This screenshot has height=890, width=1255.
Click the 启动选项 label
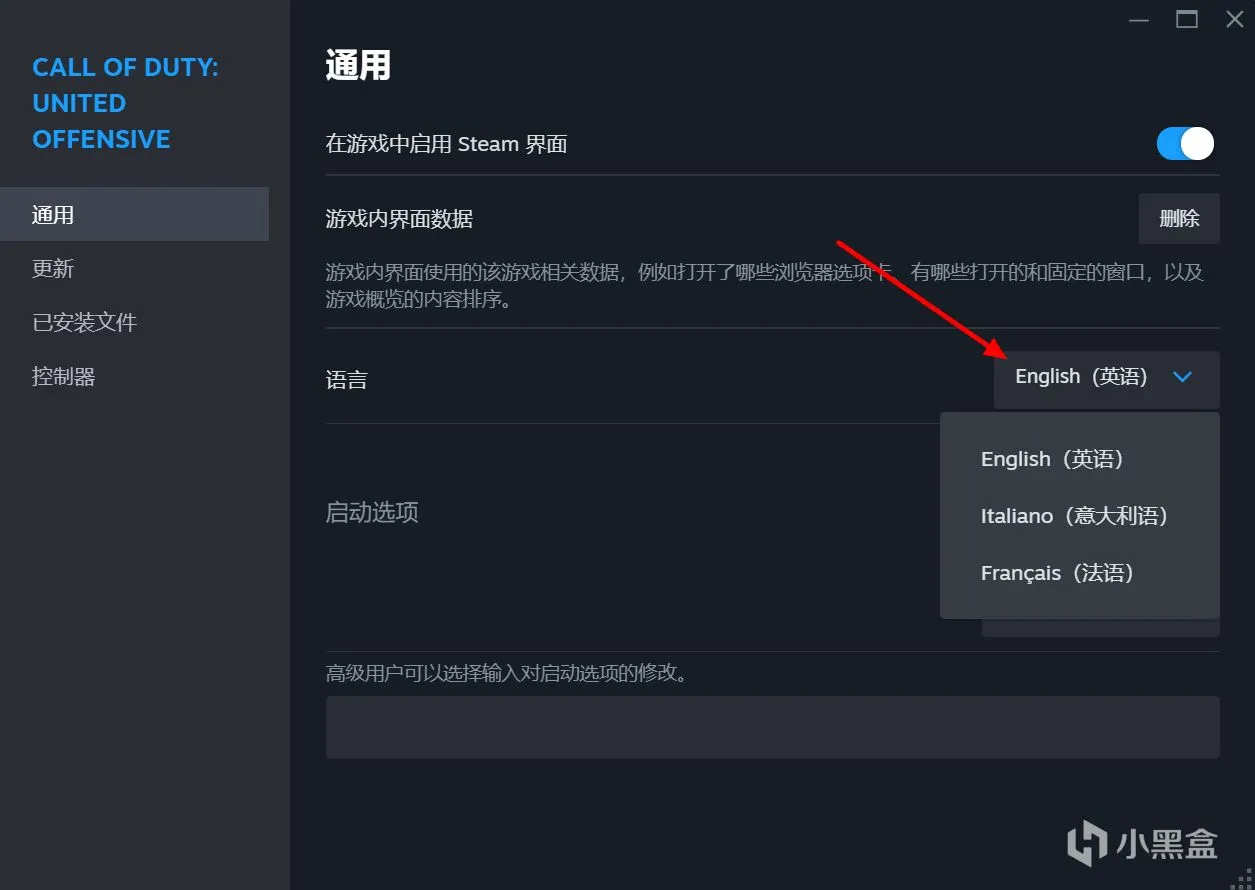pyautogui.click(x=372, y=513)
